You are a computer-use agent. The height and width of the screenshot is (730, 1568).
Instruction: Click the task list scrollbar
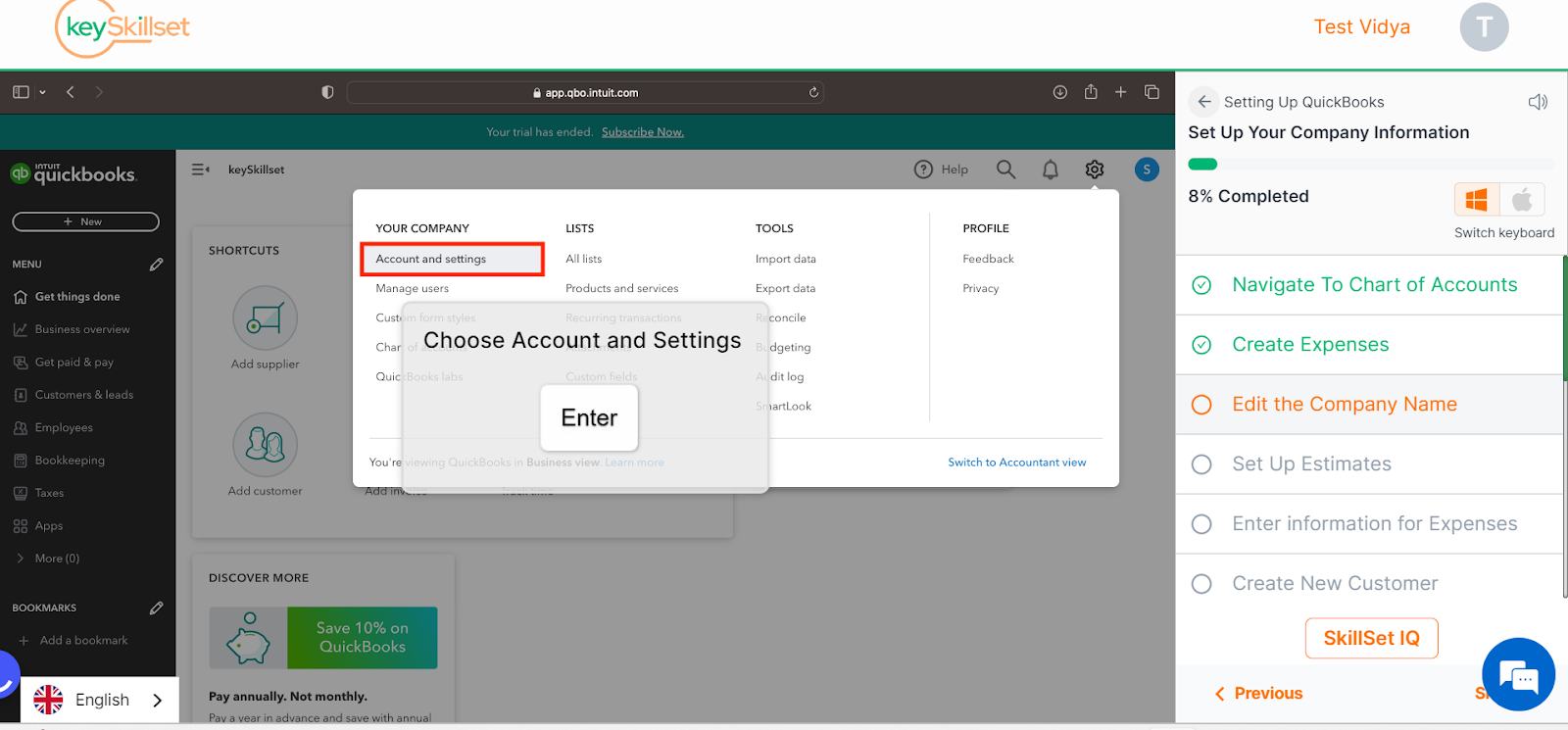pos(1565,318)
